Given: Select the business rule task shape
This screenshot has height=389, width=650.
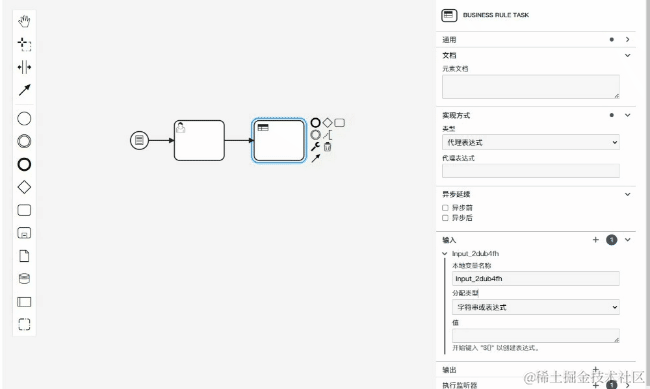Looking at the screenshot, I should coord(279,140).
